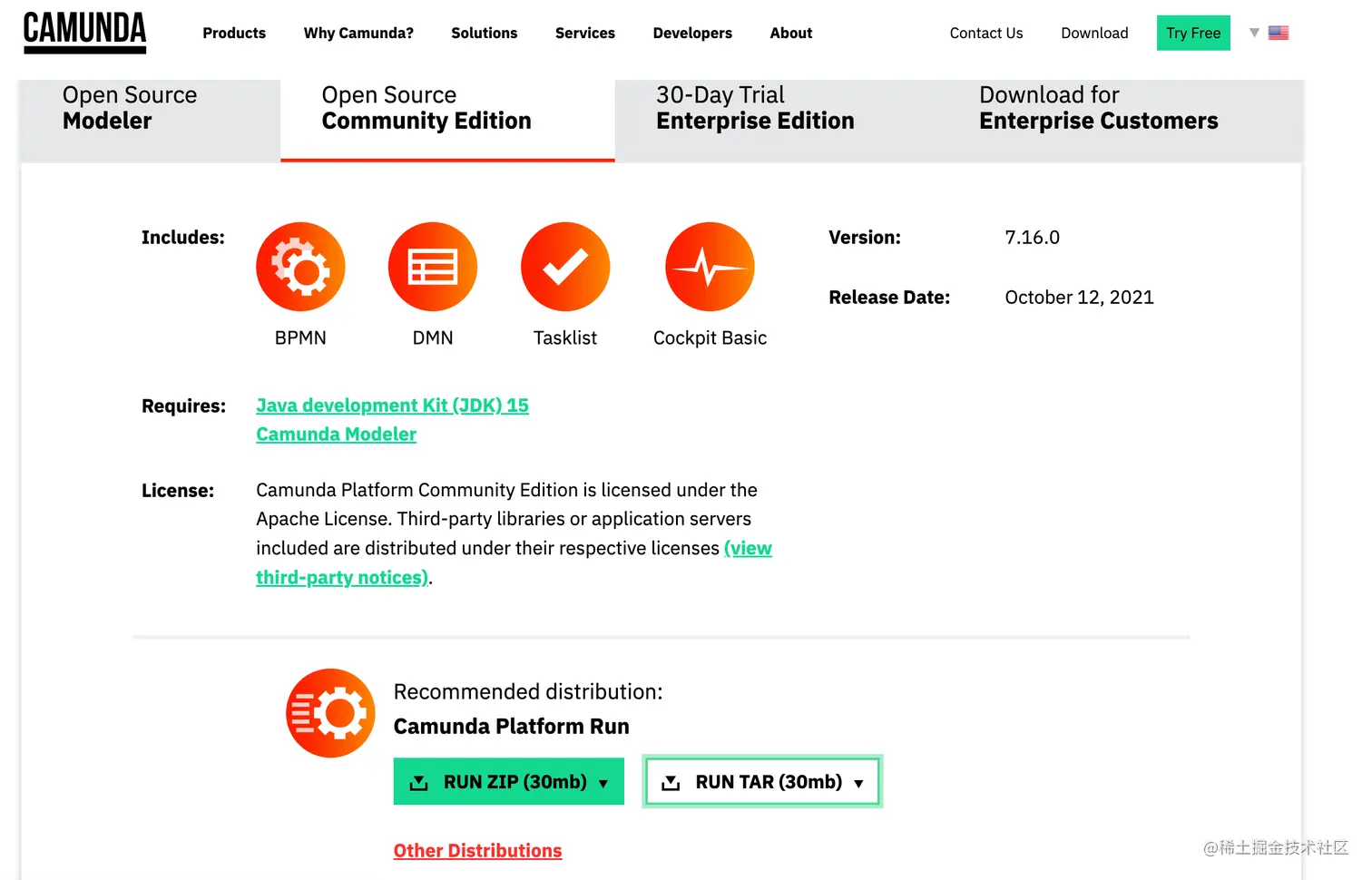Click the Download link in header

[x=1094, y=33]
